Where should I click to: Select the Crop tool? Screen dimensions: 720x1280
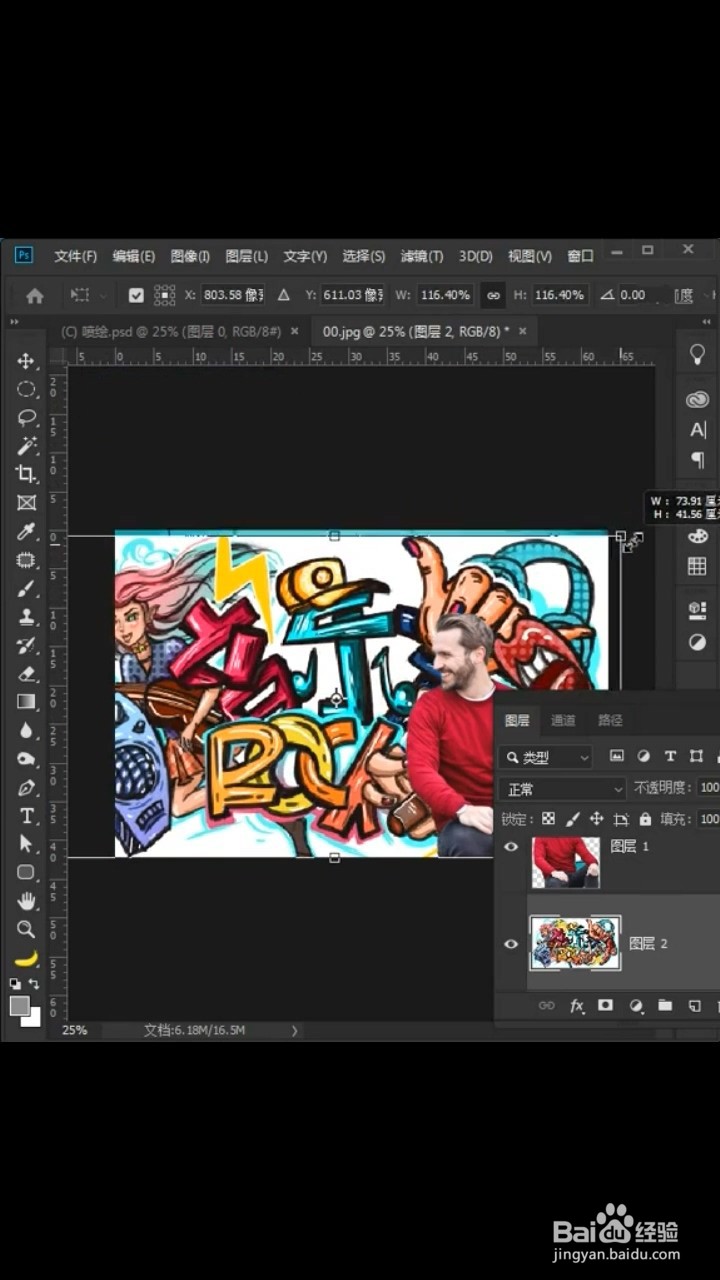click(x=26, y=474)
